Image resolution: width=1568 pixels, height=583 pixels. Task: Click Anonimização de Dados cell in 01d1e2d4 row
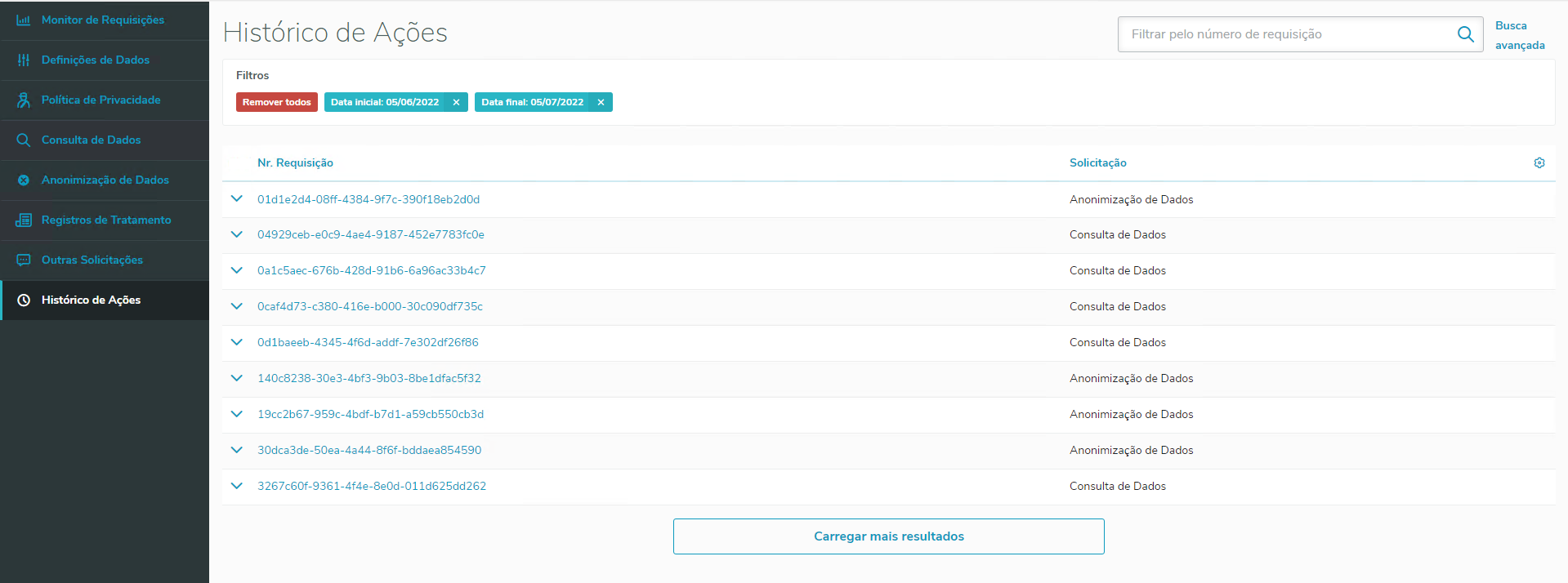point(1132,199)
